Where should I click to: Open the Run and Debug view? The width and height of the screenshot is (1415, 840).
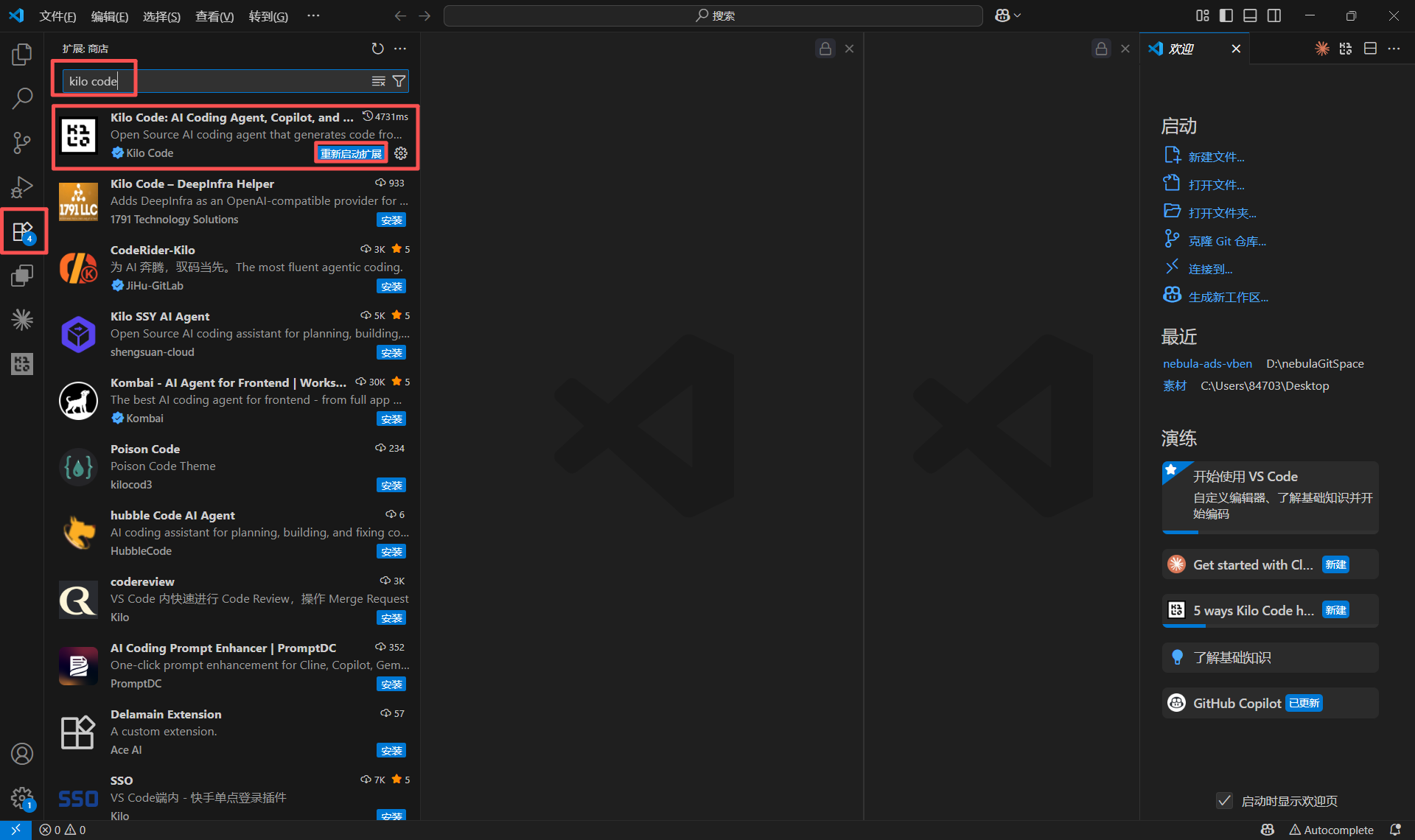tap(22, 186)
